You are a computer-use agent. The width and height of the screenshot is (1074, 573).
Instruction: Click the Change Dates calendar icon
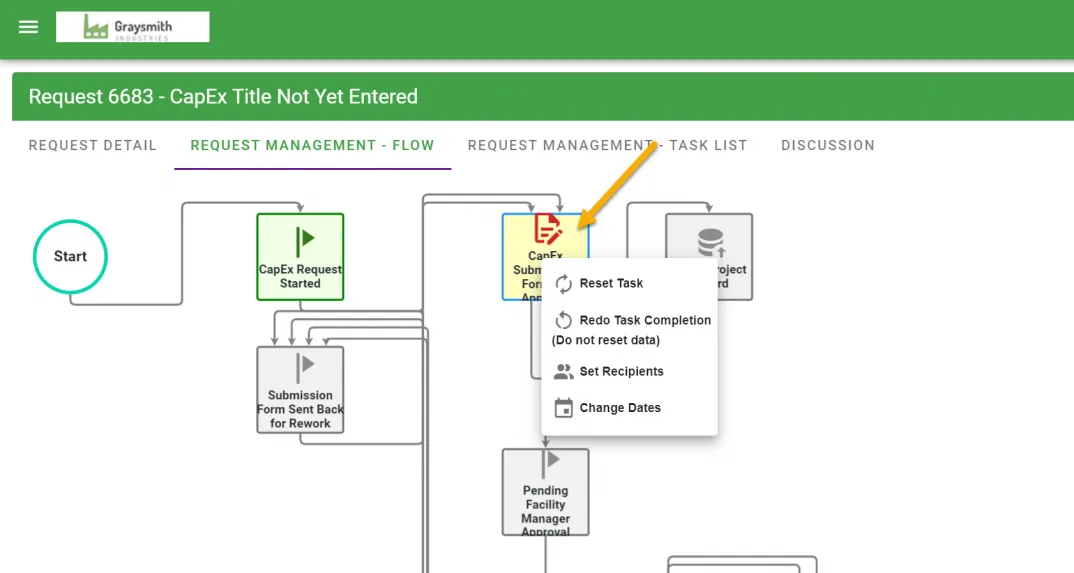(x=563, y=408)
